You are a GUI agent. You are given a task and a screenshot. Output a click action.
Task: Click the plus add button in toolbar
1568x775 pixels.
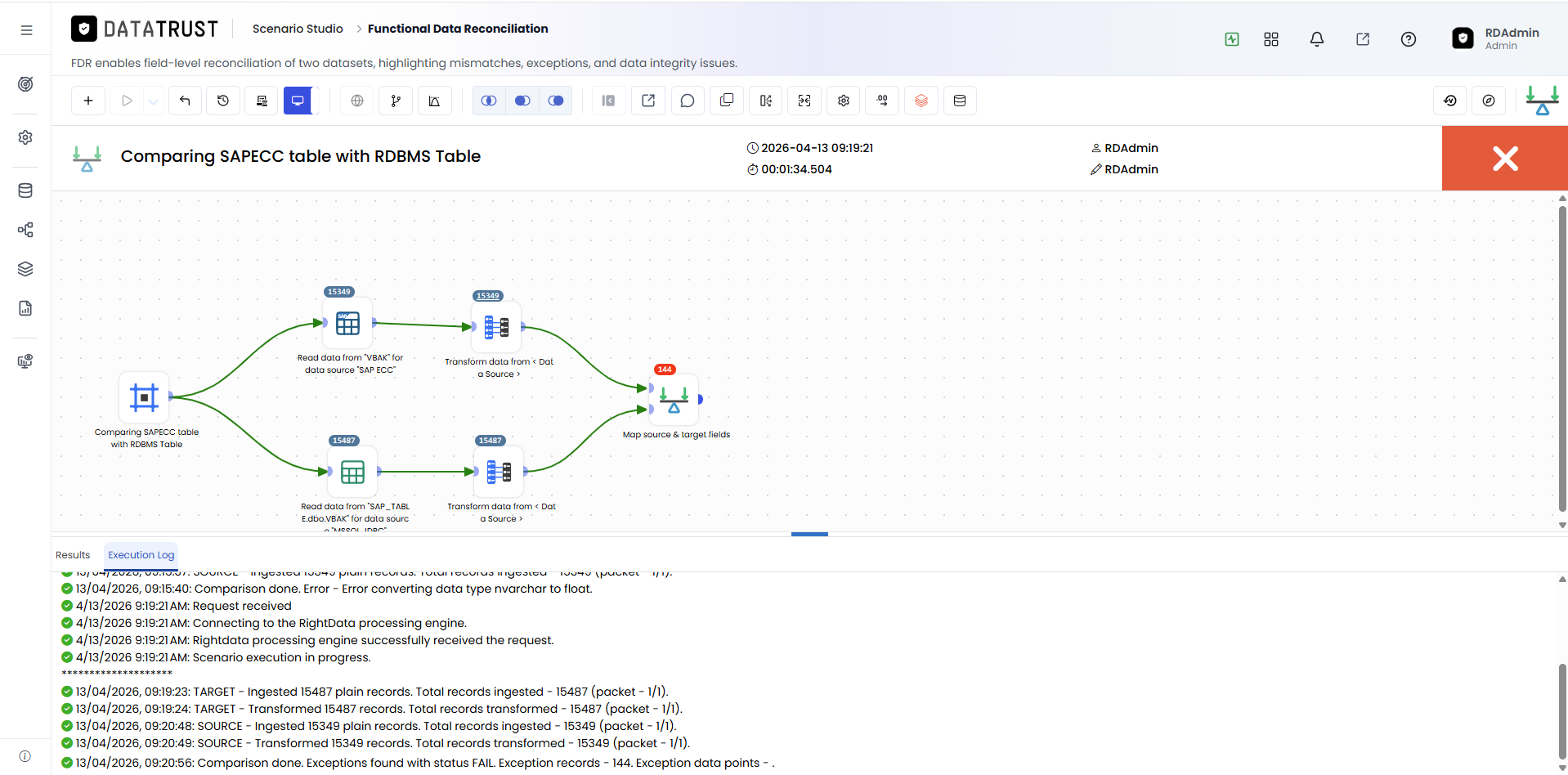(88, 101)
